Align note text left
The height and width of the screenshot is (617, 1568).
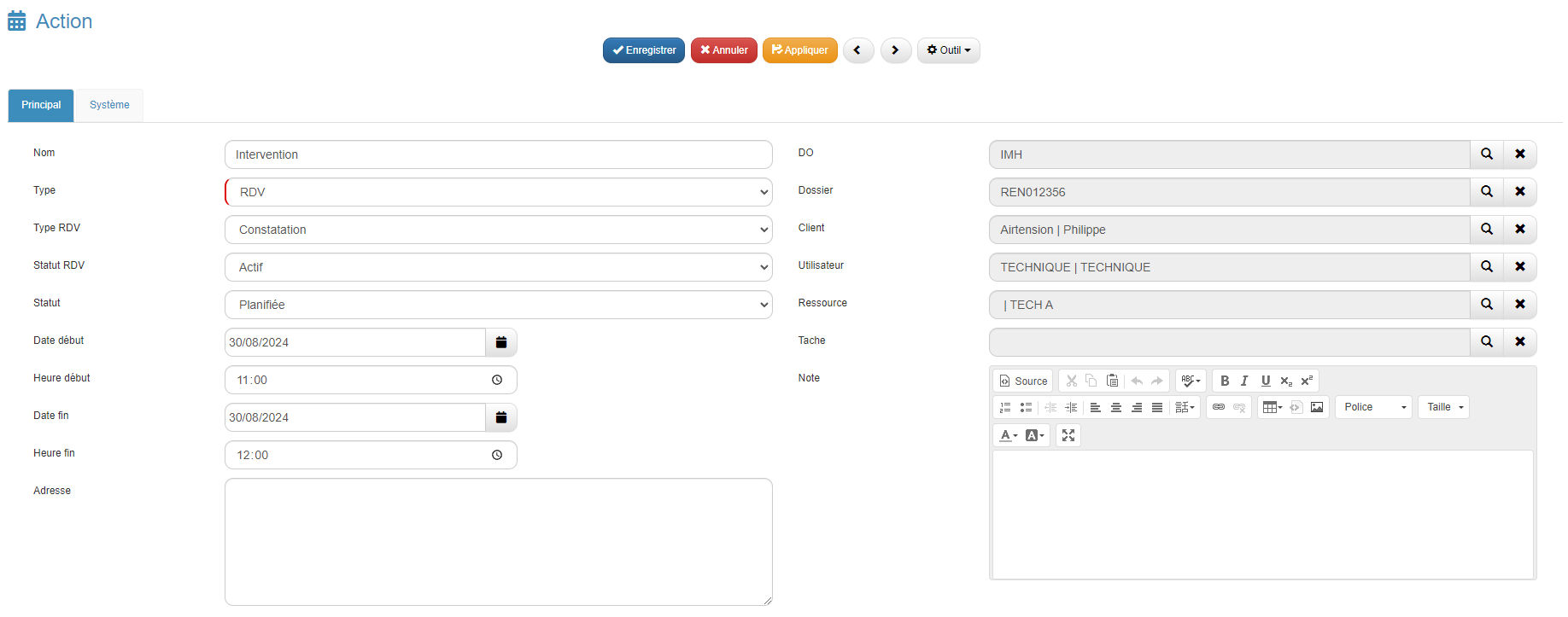tap(1096, 407)
